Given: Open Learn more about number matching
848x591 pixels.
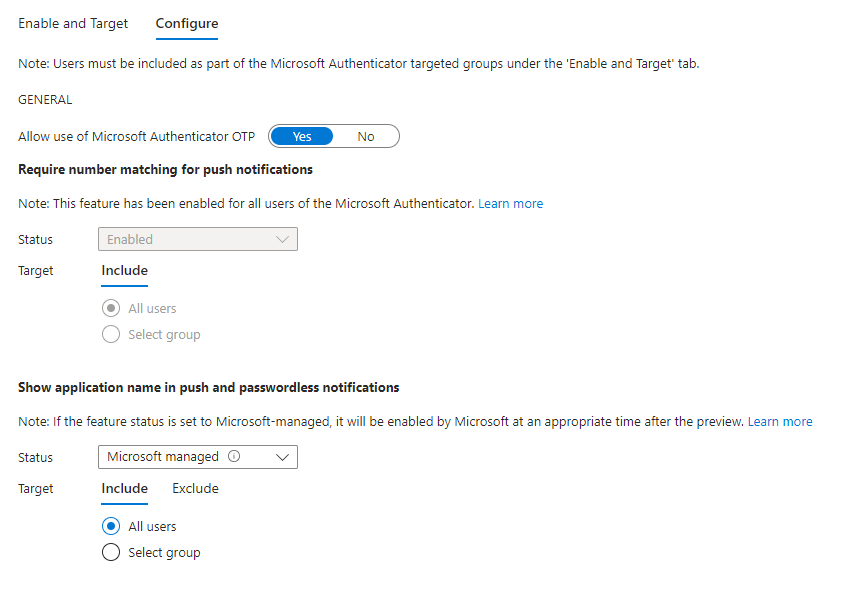Looking at the screenshot, I should tap(510, 203).
